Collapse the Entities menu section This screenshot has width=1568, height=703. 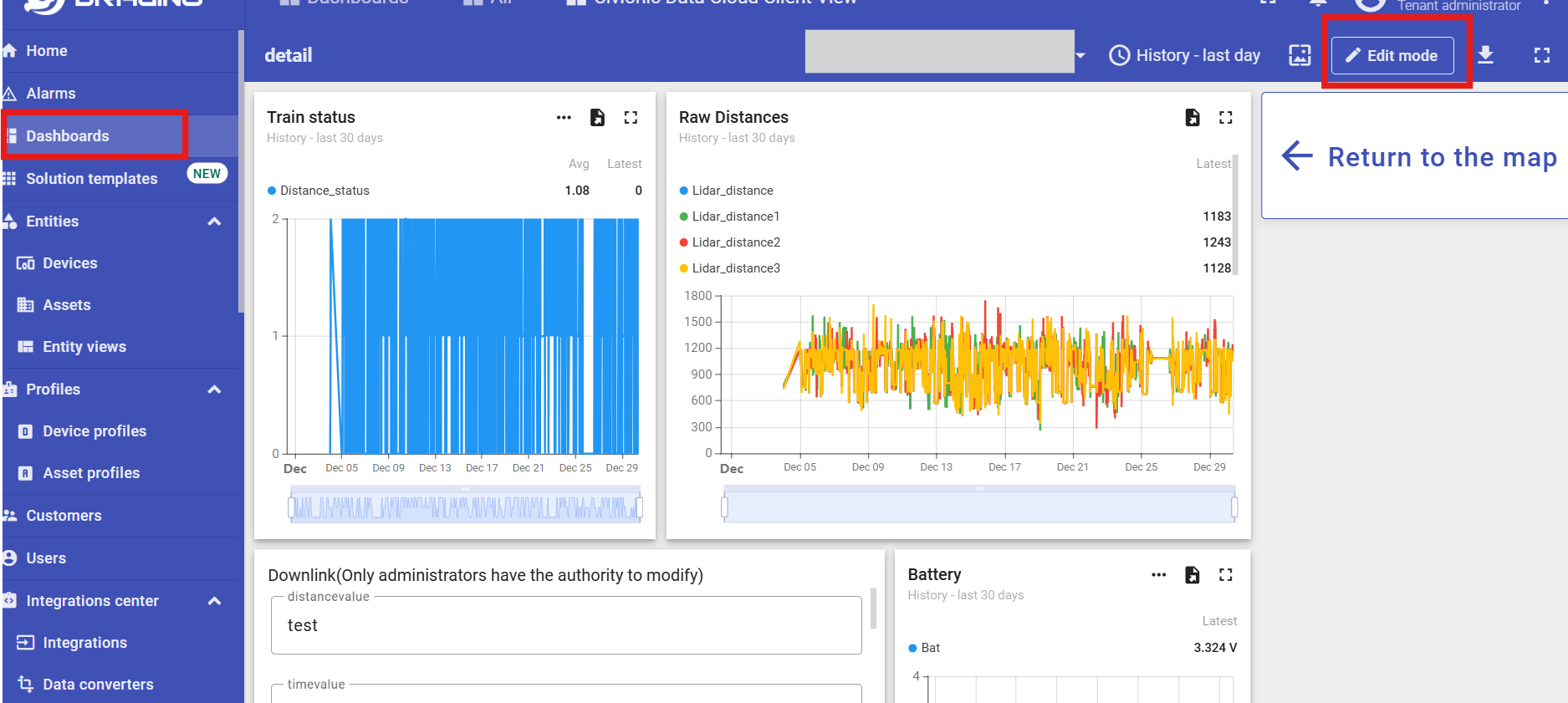214,222
